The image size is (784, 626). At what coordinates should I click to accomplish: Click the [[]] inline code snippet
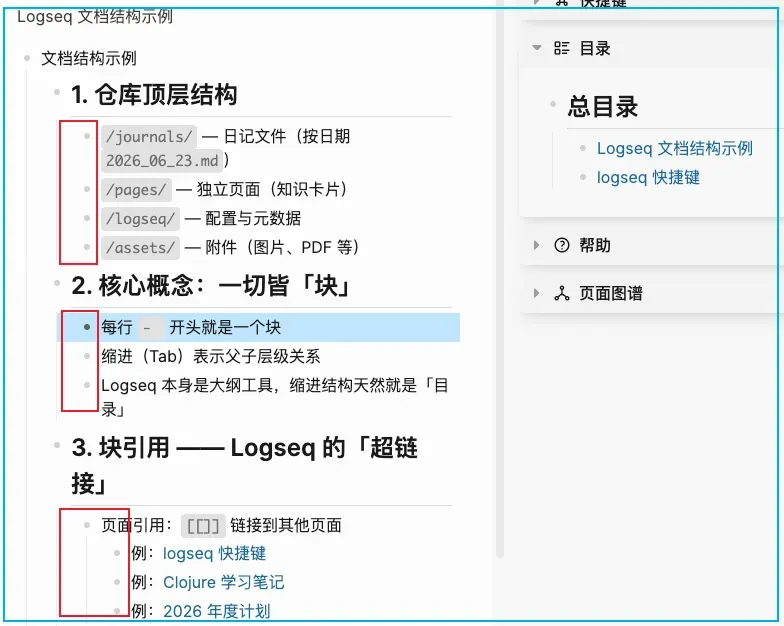point(203,526)
